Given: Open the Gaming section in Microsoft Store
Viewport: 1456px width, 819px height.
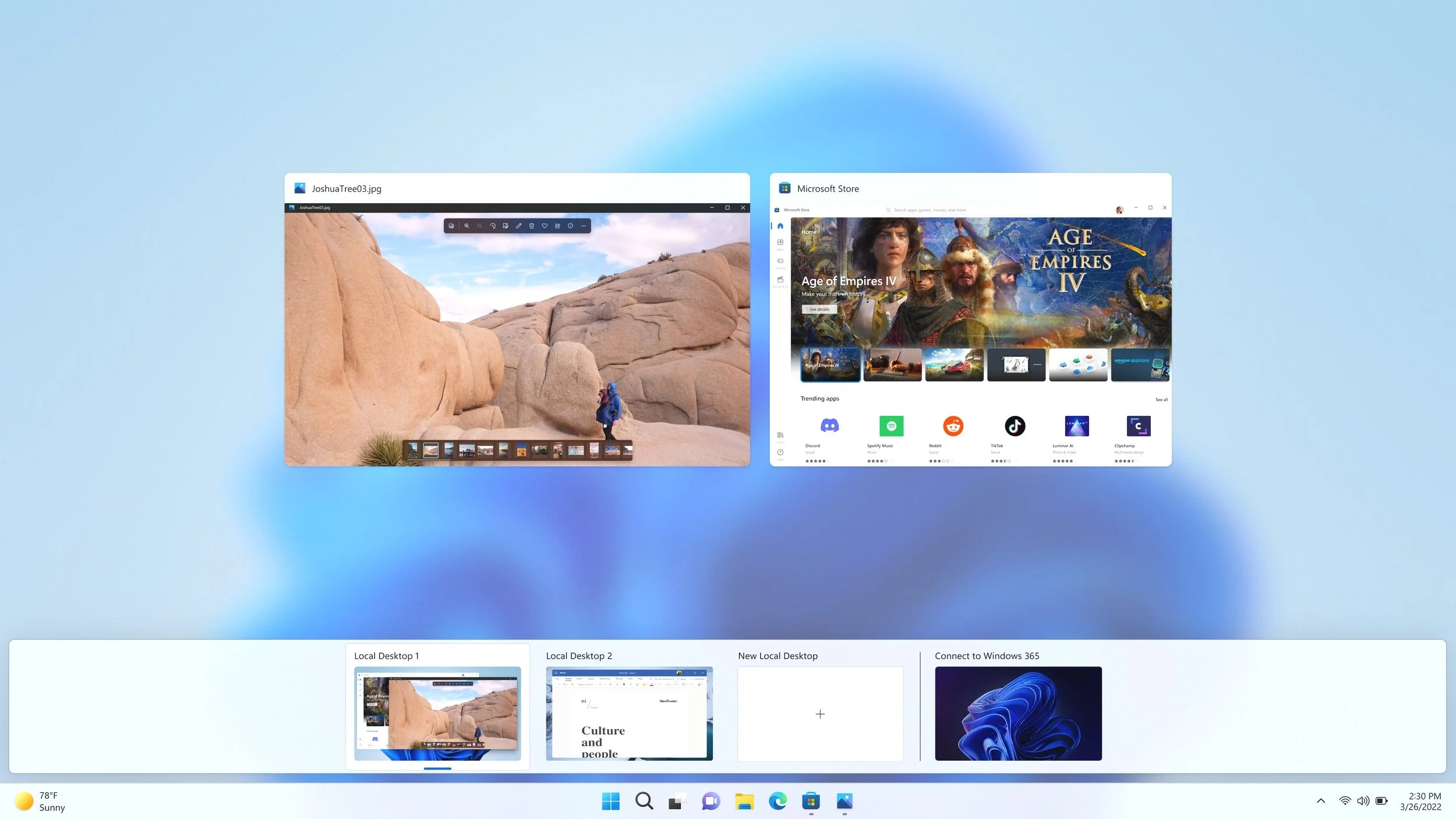Looking at the screenshot, I should (780, 260).
